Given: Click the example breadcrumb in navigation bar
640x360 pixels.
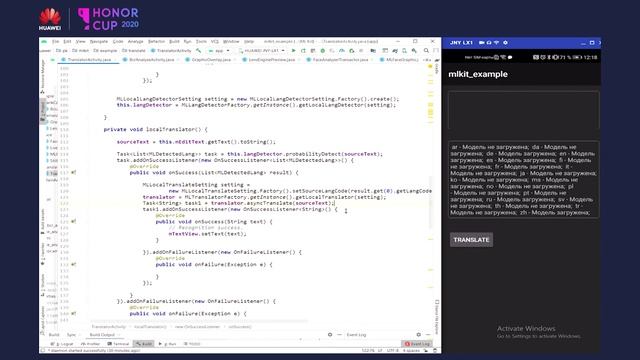Looking at the screenshot, I should click(x=106, y=51).
